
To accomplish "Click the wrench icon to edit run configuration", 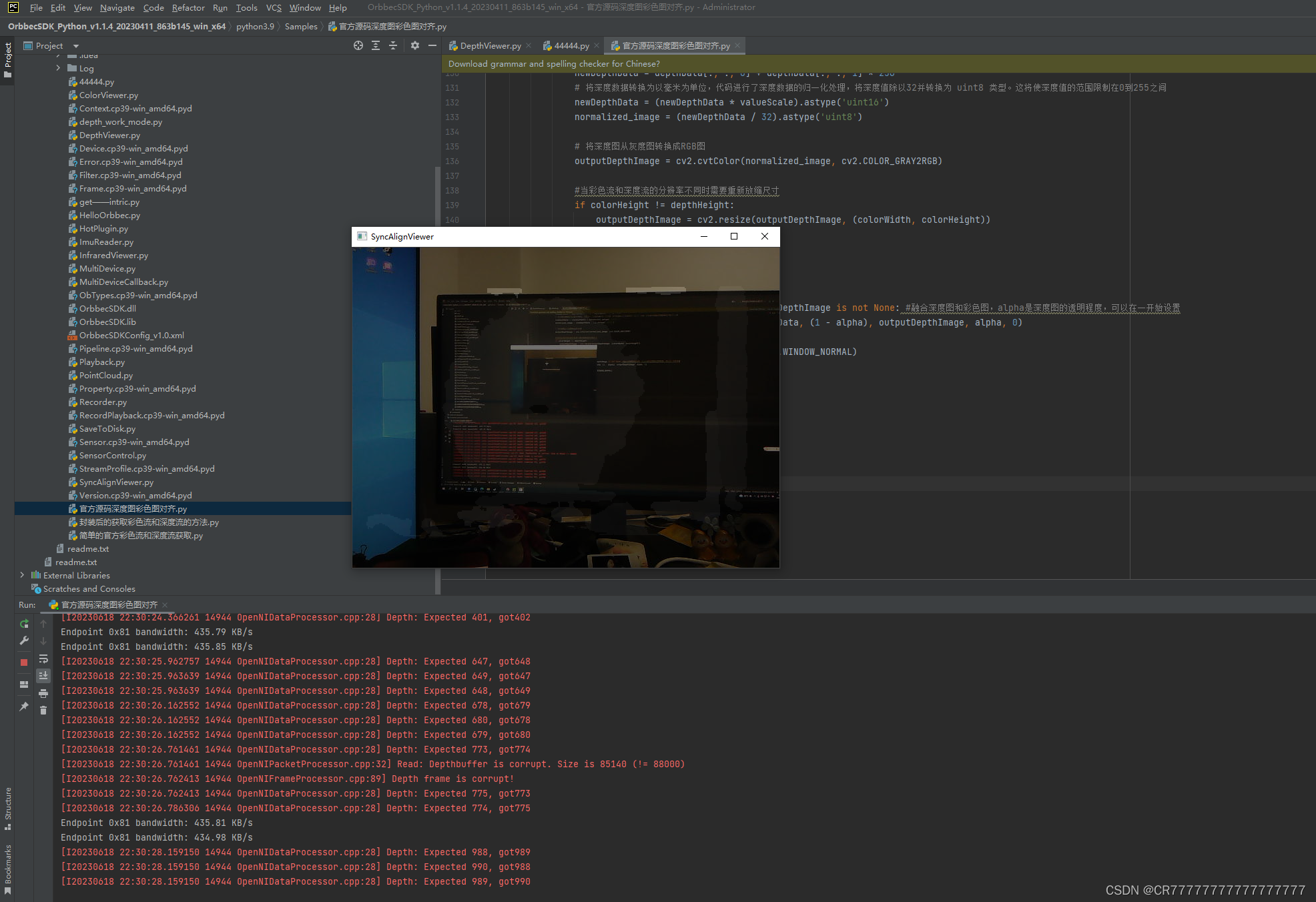I will [24, 640].
